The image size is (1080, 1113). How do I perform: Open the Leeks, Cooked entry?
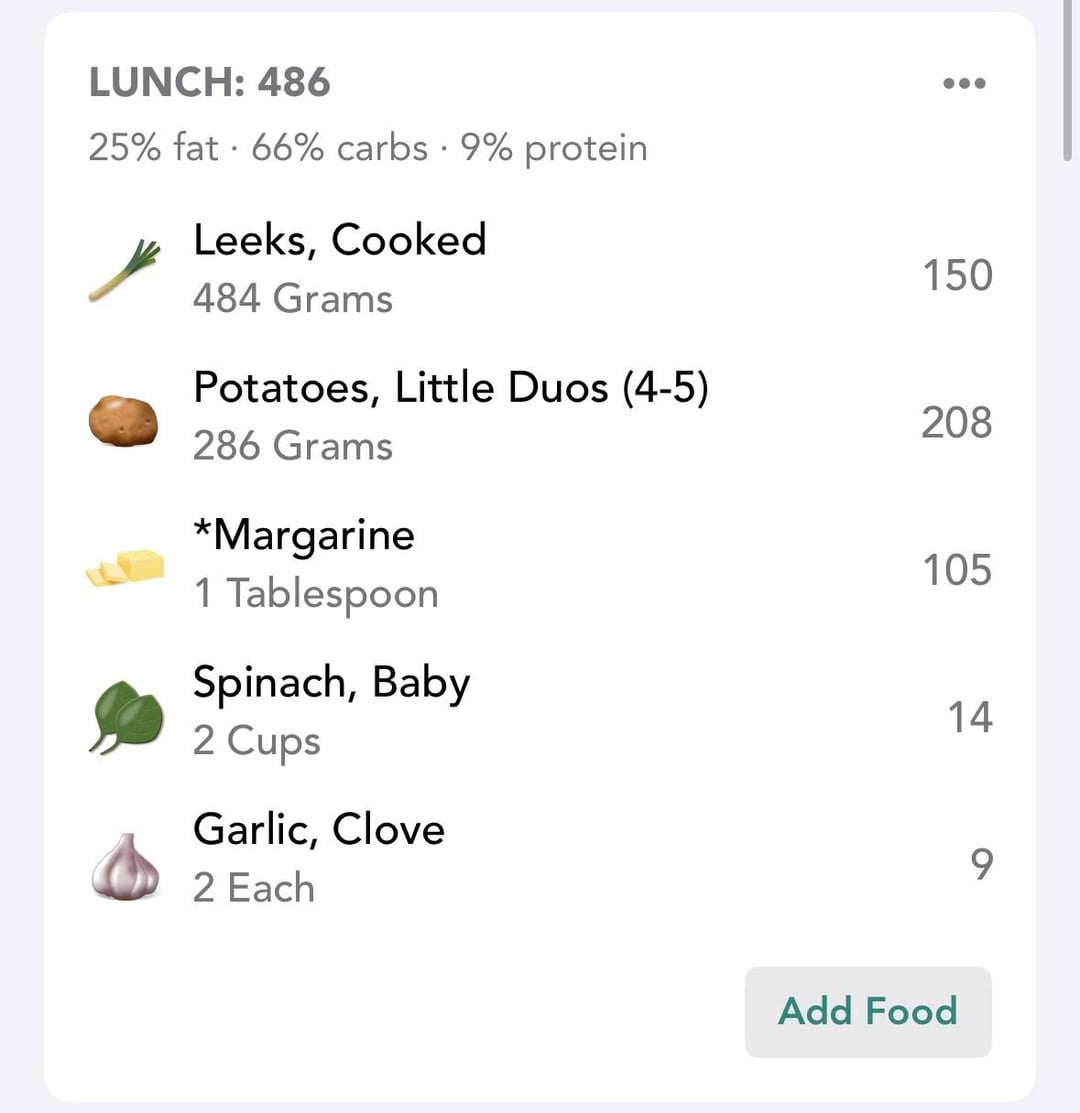pos(340,240)
